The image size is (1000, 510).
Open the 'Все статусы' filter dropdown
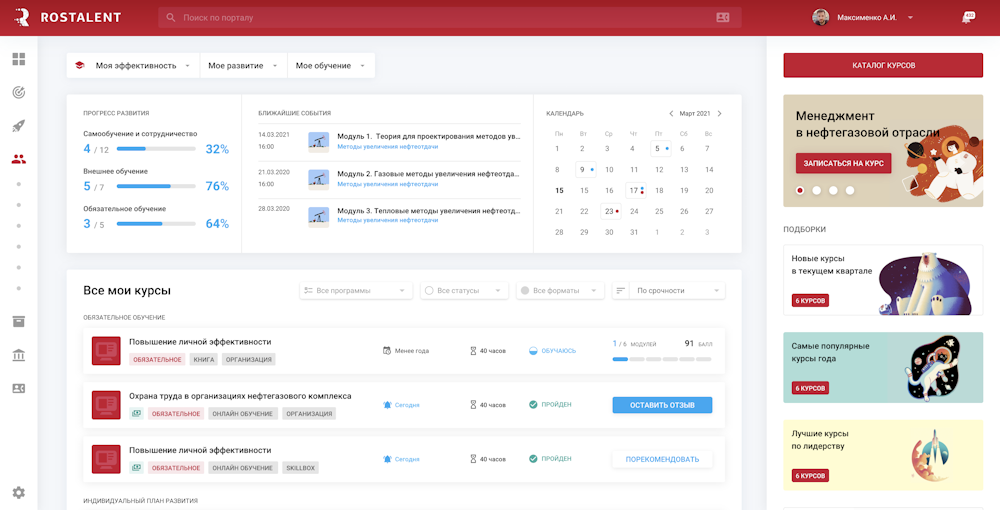coord(464,291)
